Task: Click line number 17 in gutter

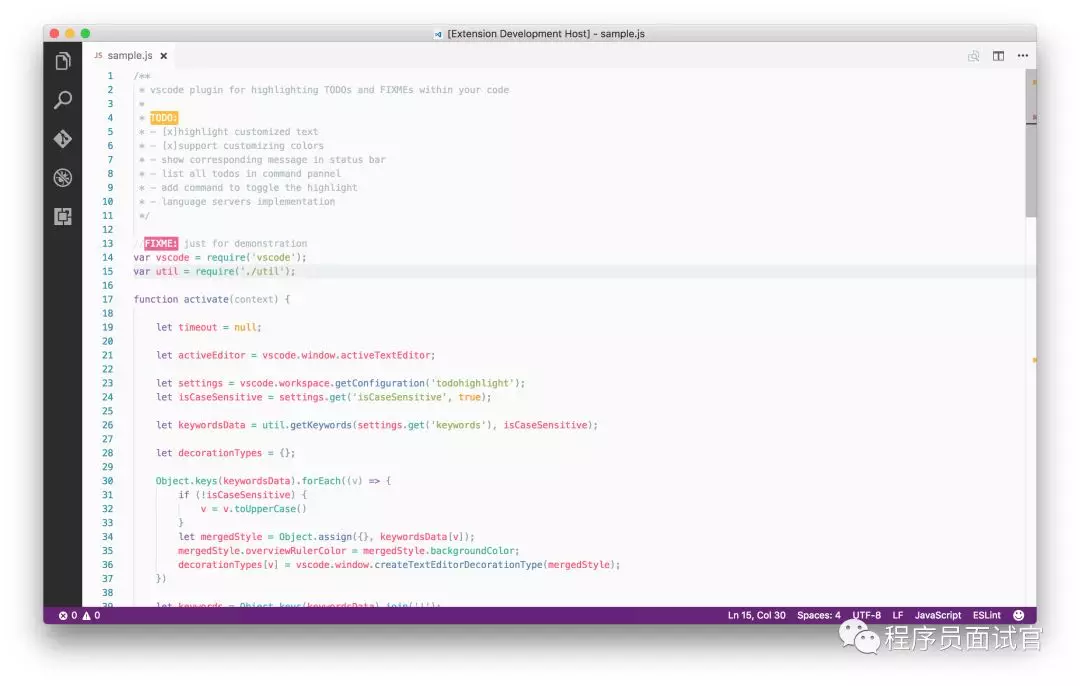Action: [x=107, y=299]
